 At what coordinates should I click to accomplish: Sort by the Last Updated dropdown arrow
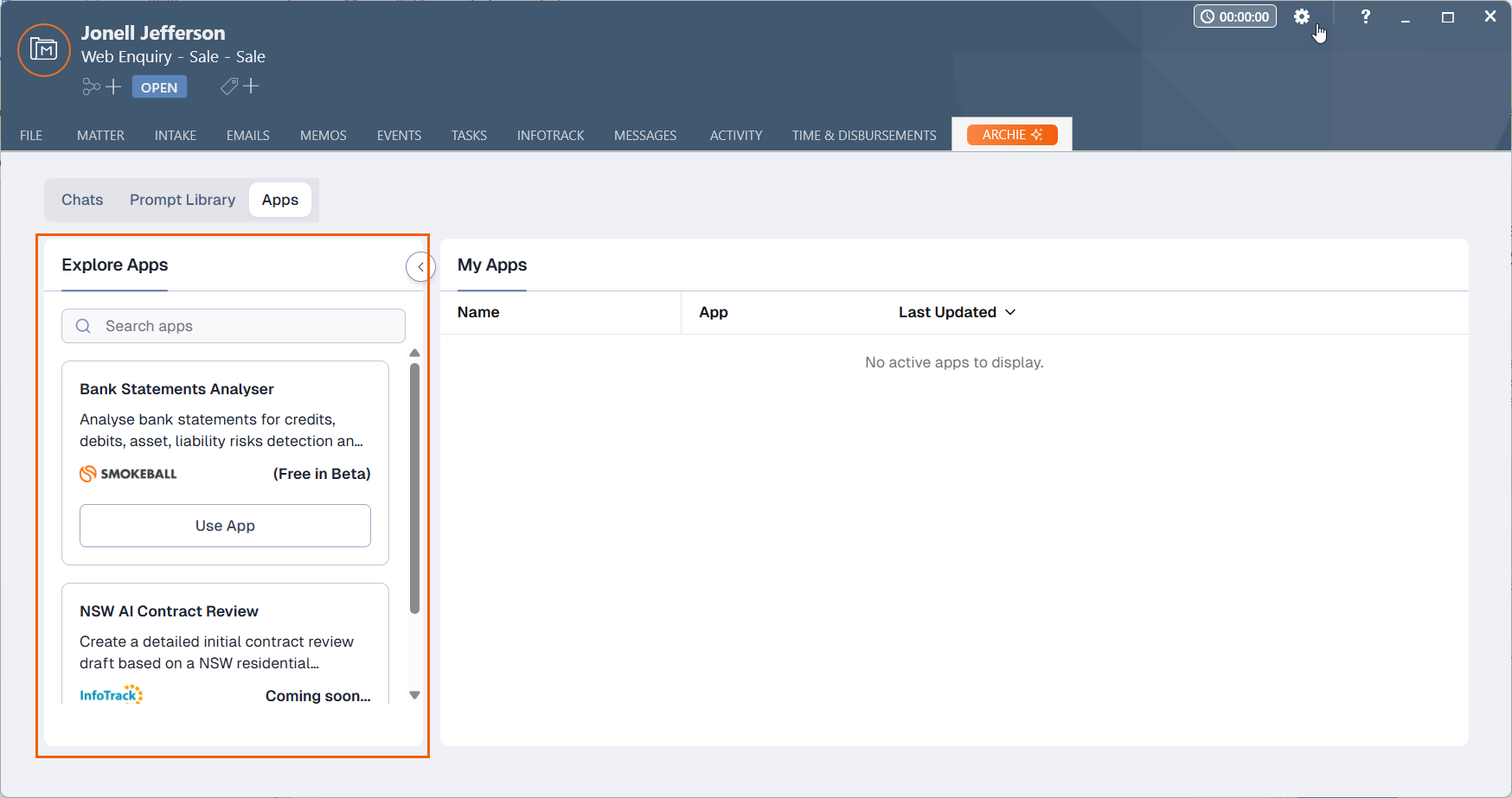coord(1010,312)
